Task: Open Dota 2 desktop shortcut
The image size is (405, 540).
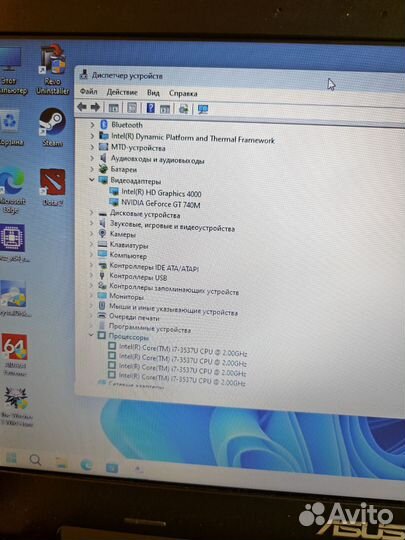Action: (x=52, y=187)
